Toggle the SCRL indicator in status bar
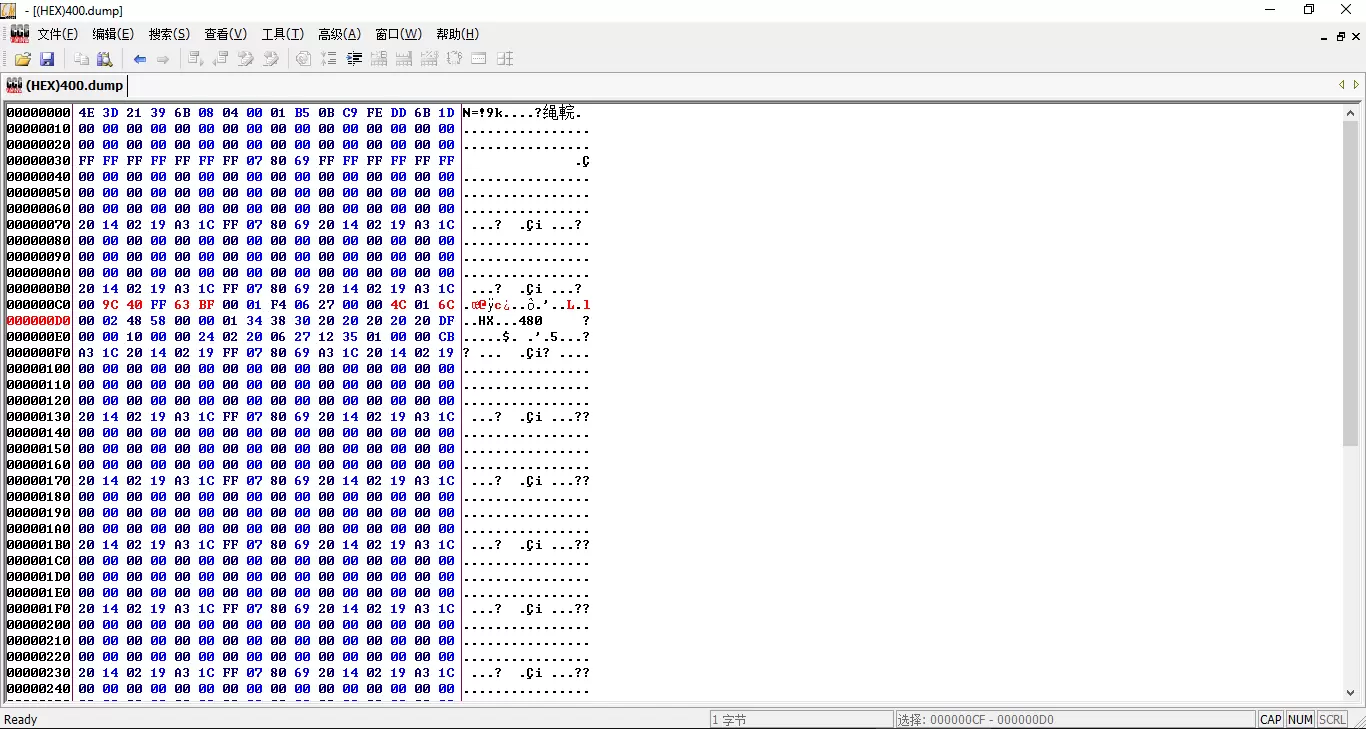This screenshot has height=729, width=1366. click(x=1332, y=719)
